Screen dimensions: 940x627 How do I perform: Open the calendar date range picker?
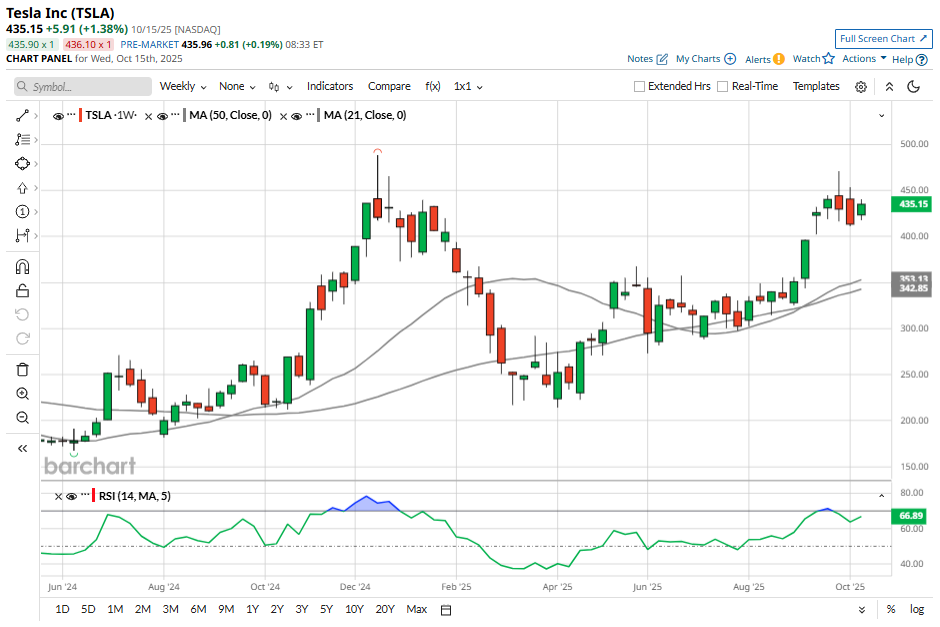point(446,610)
